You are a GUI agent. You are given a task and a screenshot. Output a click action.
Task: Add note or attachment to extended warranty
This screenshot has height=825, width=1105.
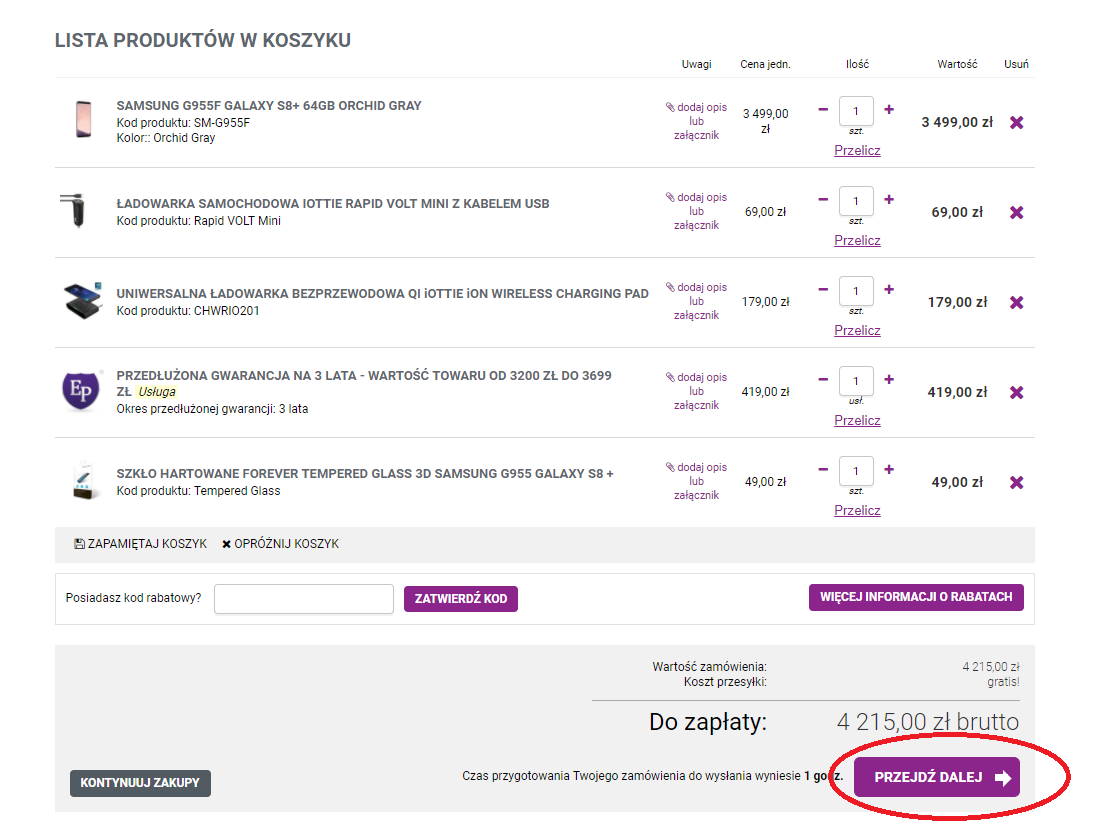(x=696, y=392)
